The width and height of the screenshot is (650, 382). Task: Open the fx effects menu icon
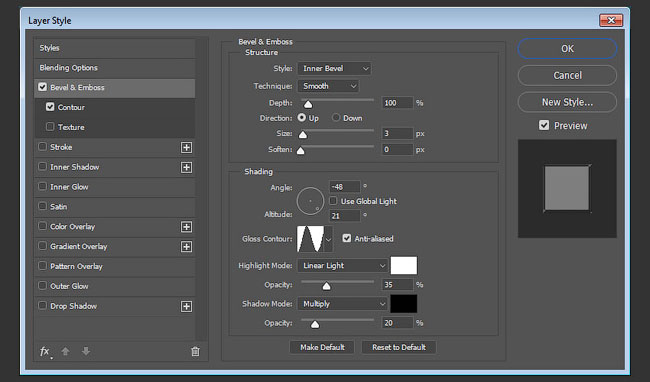pos(45,352)
